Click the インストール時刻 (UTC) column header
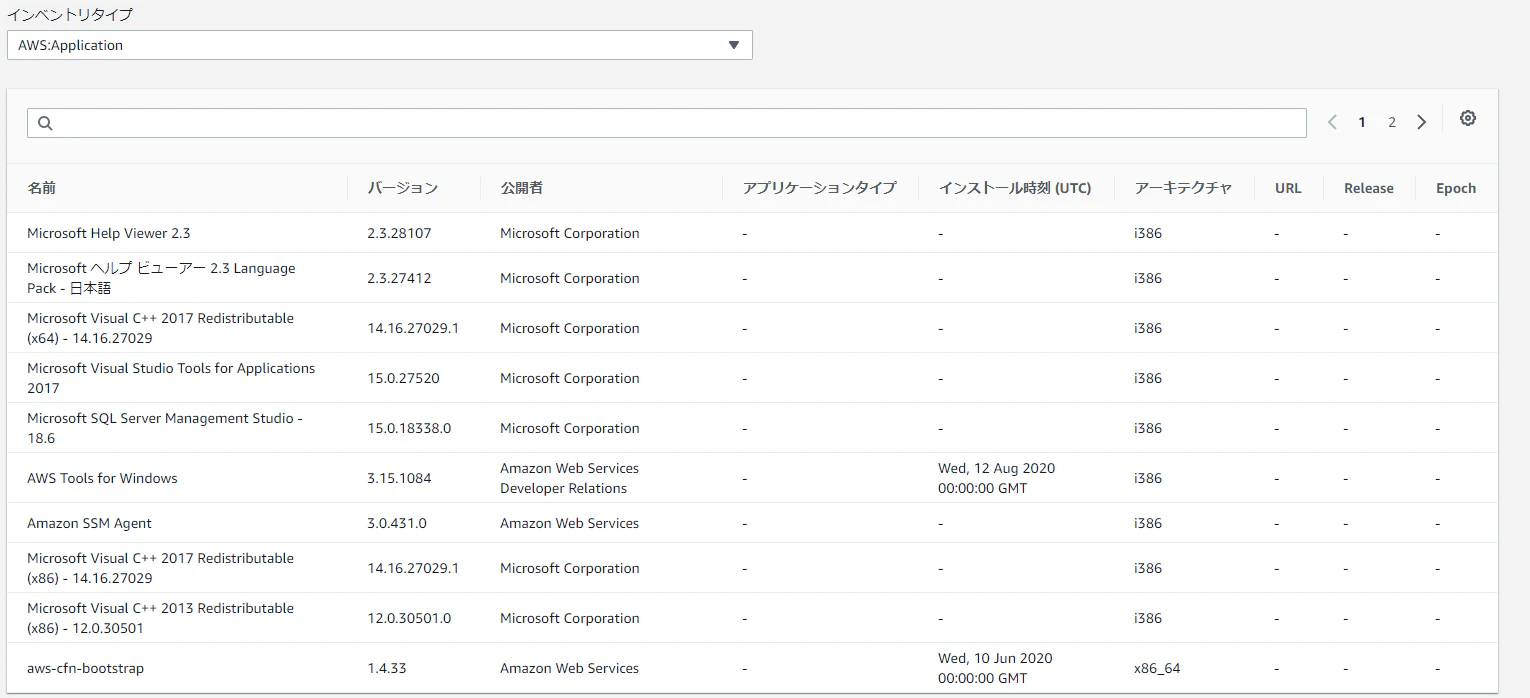 (x=1015, y=188)
